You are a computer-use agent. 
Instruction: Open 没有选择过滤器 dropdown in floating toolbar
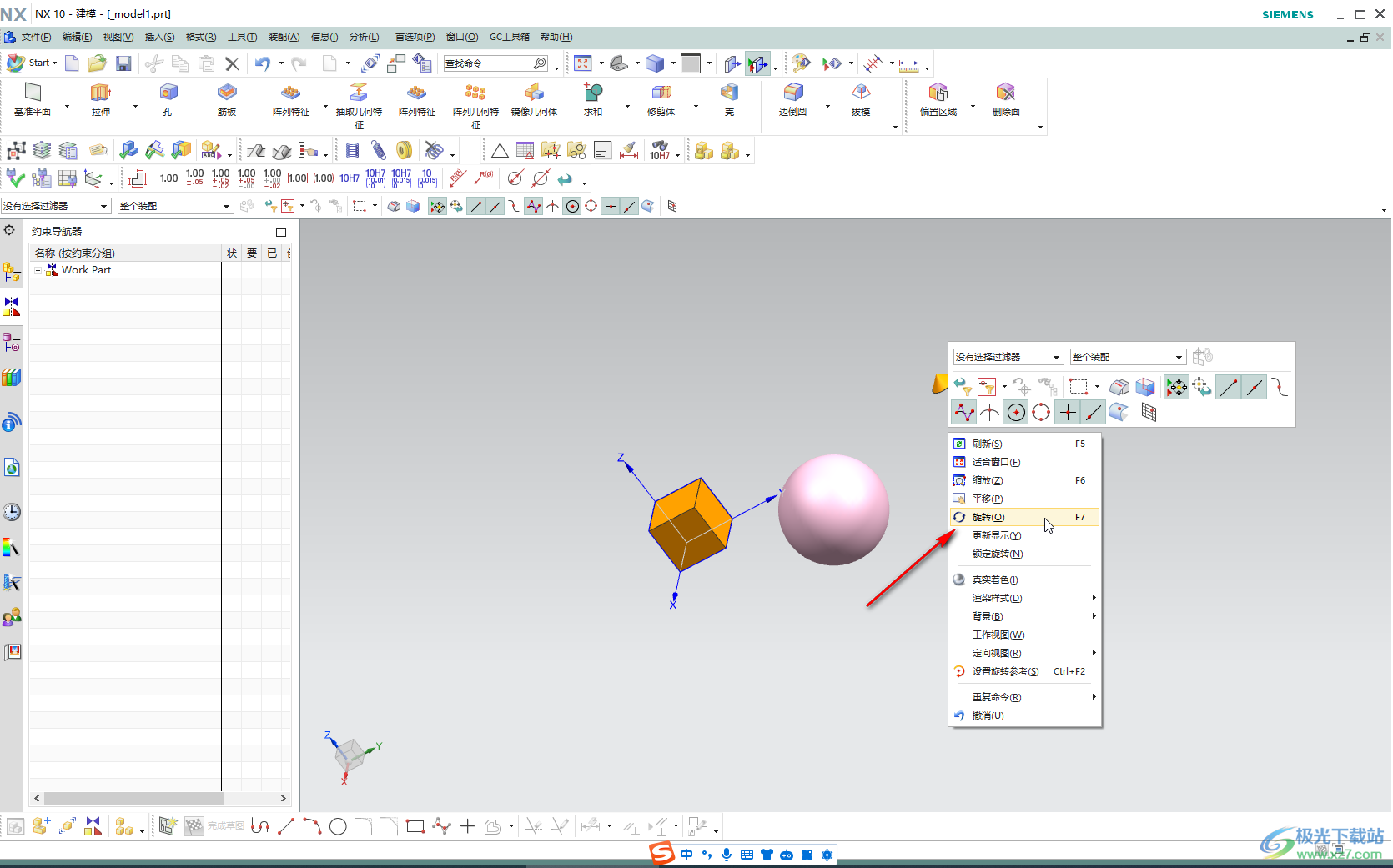1008,357
